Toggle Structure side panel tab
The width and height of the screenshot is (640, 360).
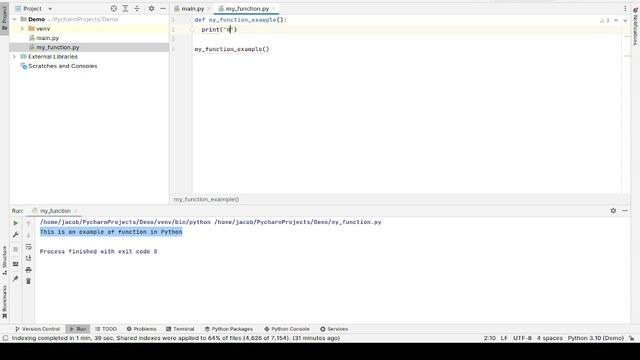4,260
